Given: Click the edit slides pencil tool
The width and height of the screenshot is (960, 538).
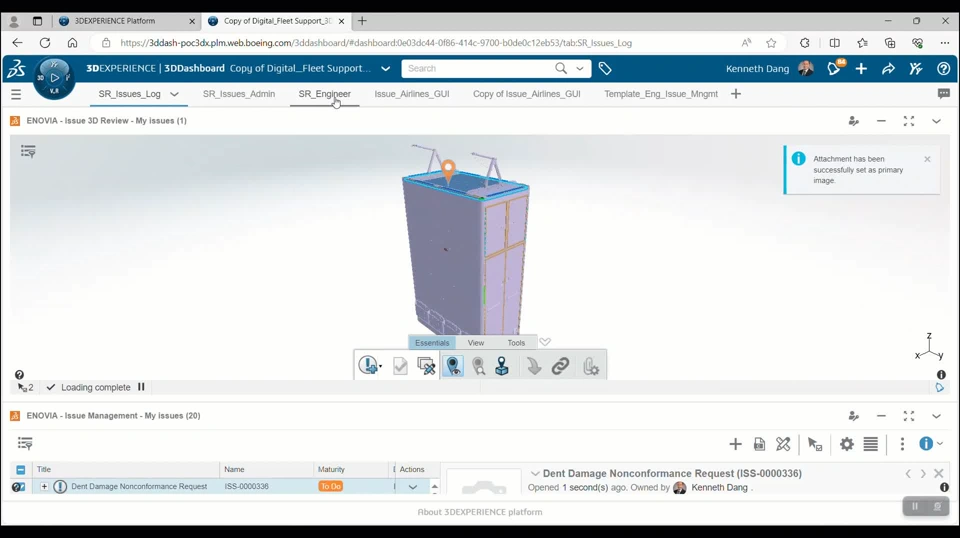Looking at the screenshot, I should (x=426, y=366).
